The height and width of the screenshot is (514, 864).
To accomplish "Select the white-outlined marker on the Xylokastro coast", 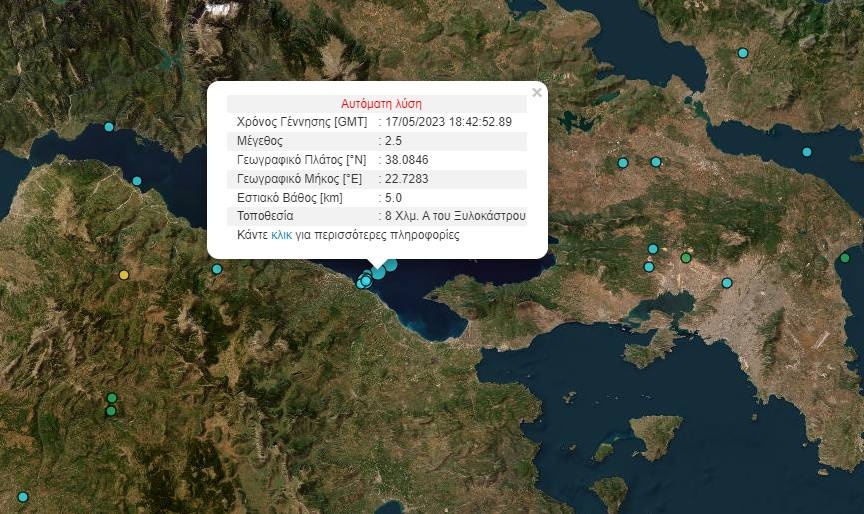I will pos(366,281).
